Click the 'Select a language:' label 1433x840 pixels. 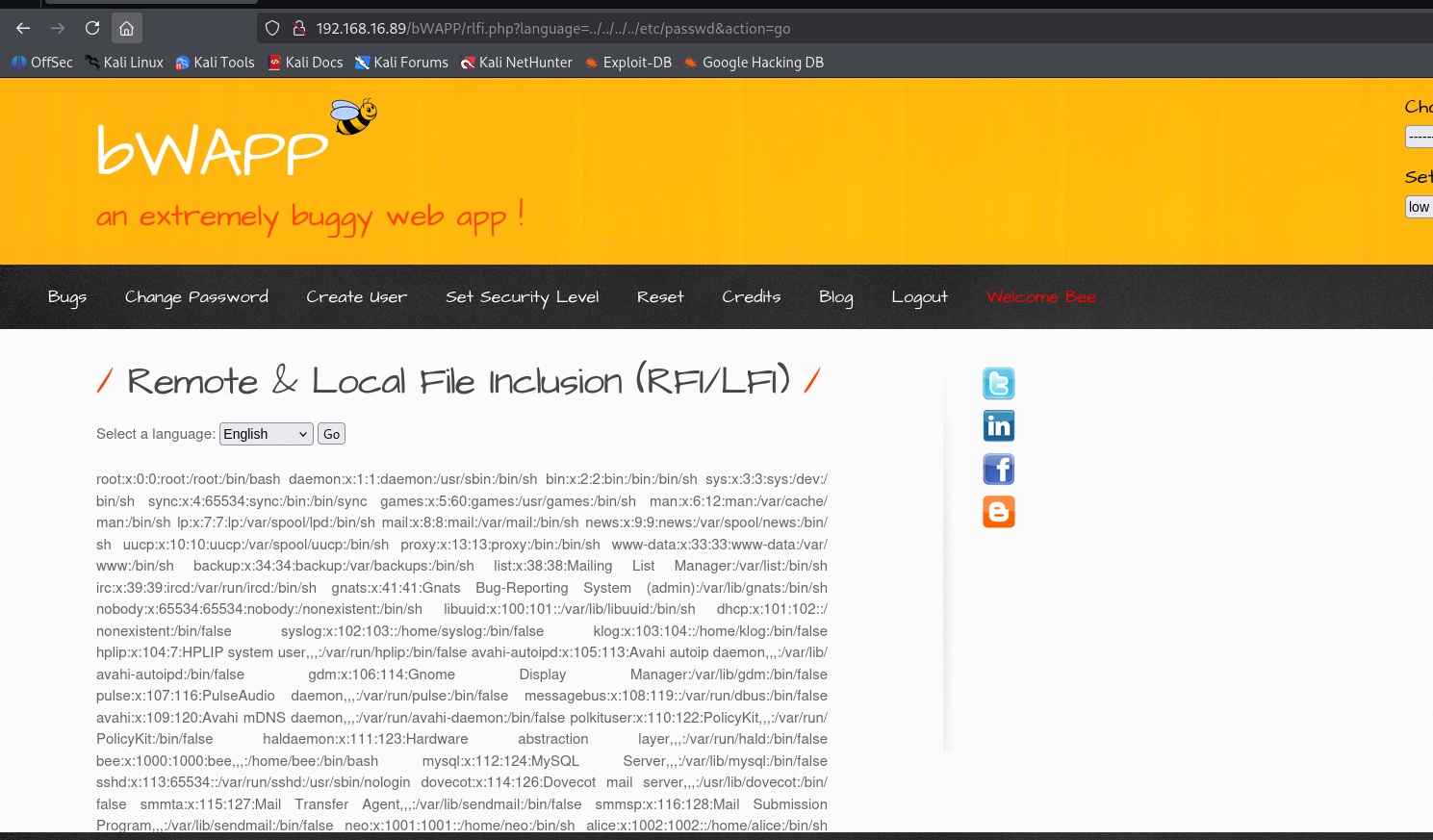point(156,434)
